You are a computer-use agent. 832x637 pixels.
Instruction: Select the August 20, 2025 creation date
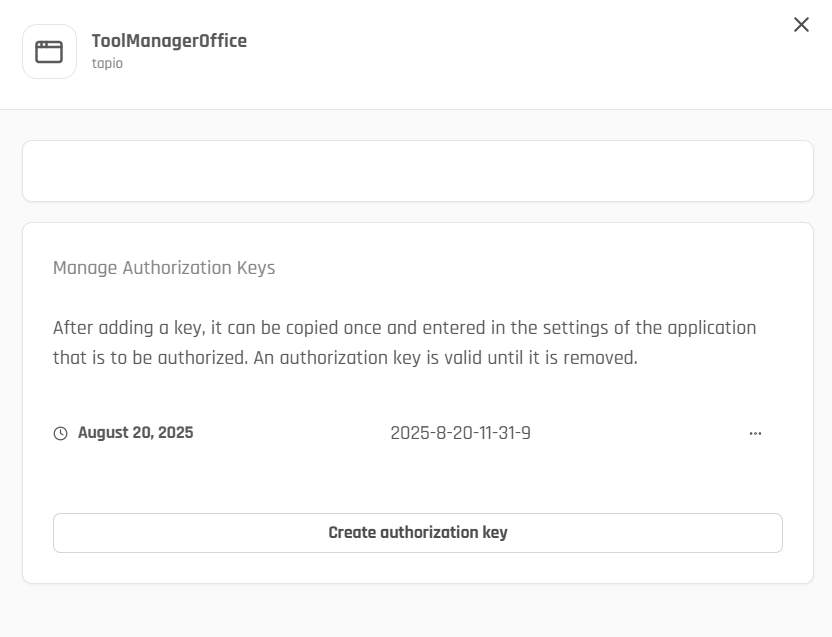pos(135,433)
